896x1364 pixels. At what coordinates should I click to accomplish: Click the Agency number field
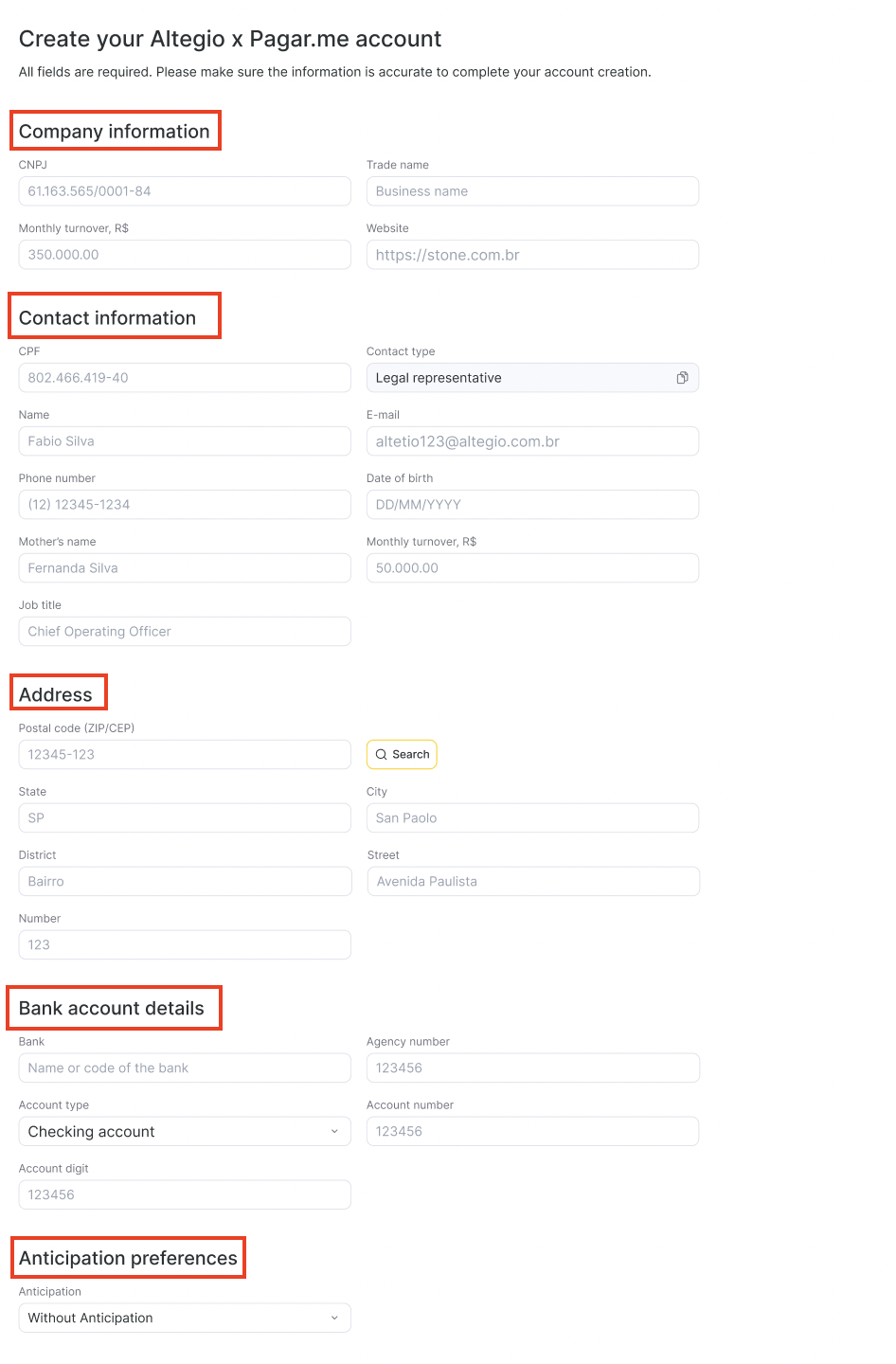tap(533, 1068)
